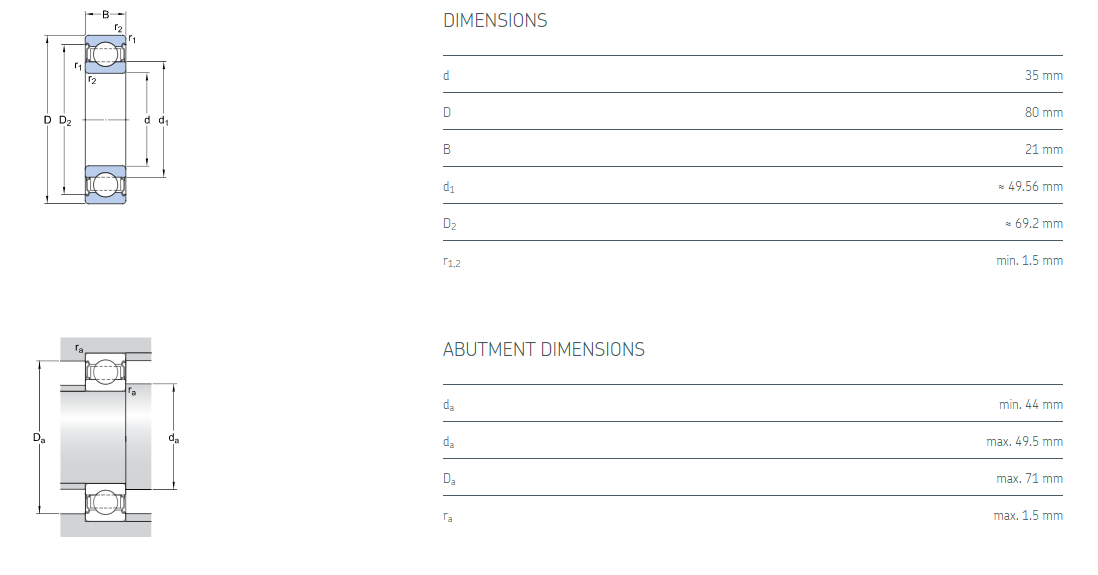Image resolution: width=1098 pixels, height=575 pixels.
Task: Click the Da label on abutment diagram
Action: 38,437
